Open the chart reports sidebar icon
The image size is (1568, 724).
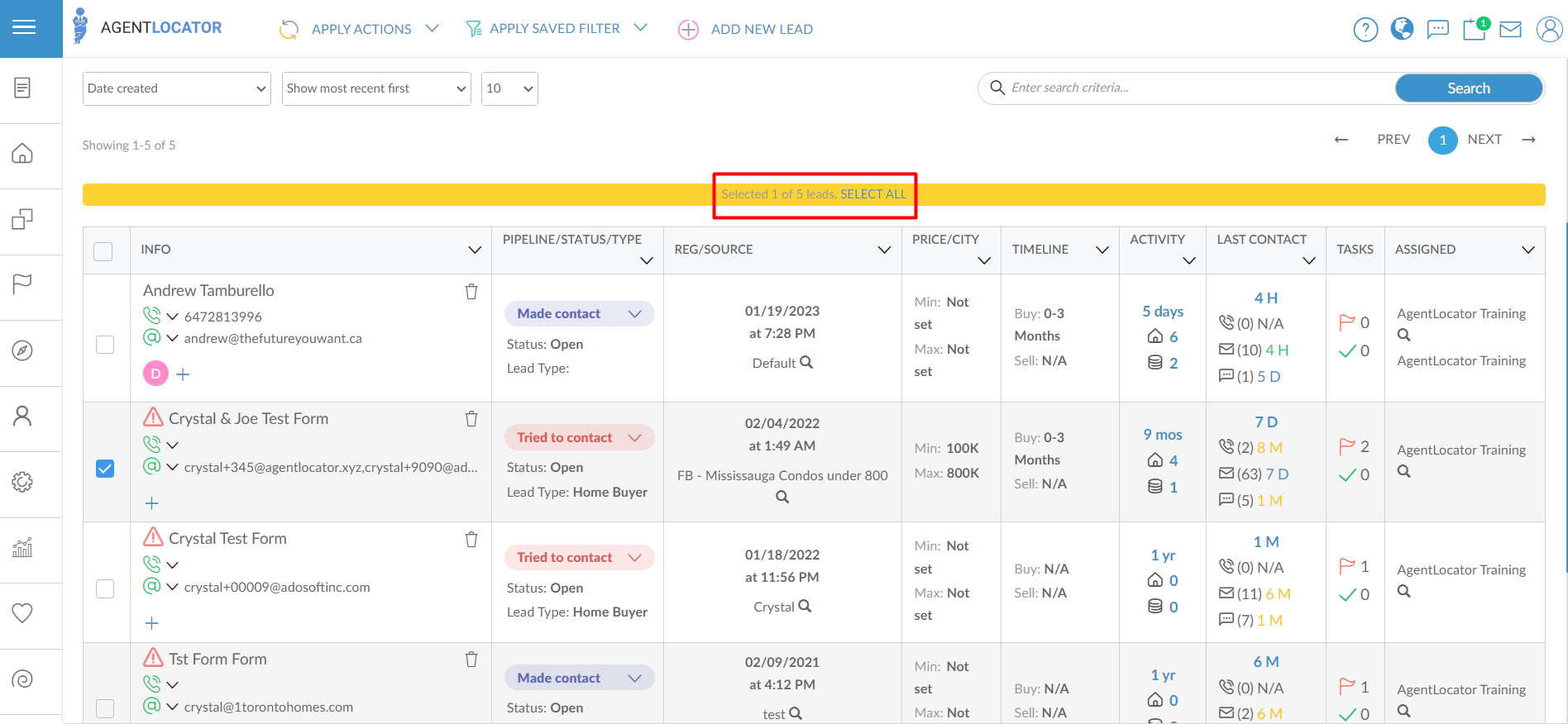pos(23,547)
